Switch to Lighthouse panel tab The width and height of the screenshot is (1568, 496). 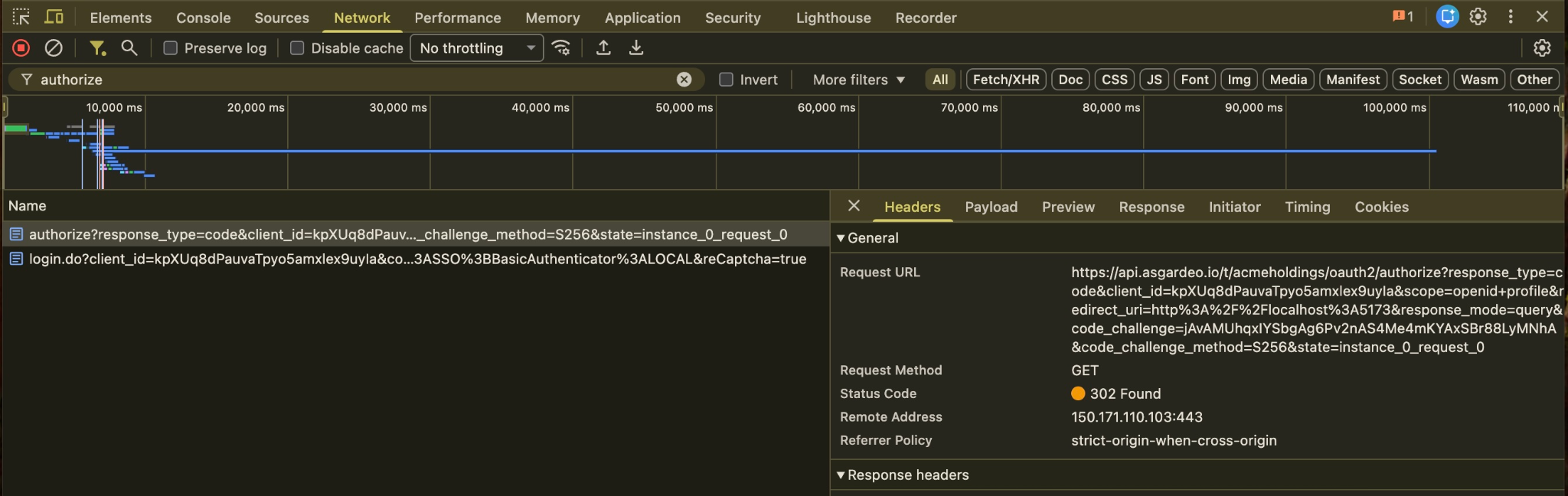tap(834, 18)
